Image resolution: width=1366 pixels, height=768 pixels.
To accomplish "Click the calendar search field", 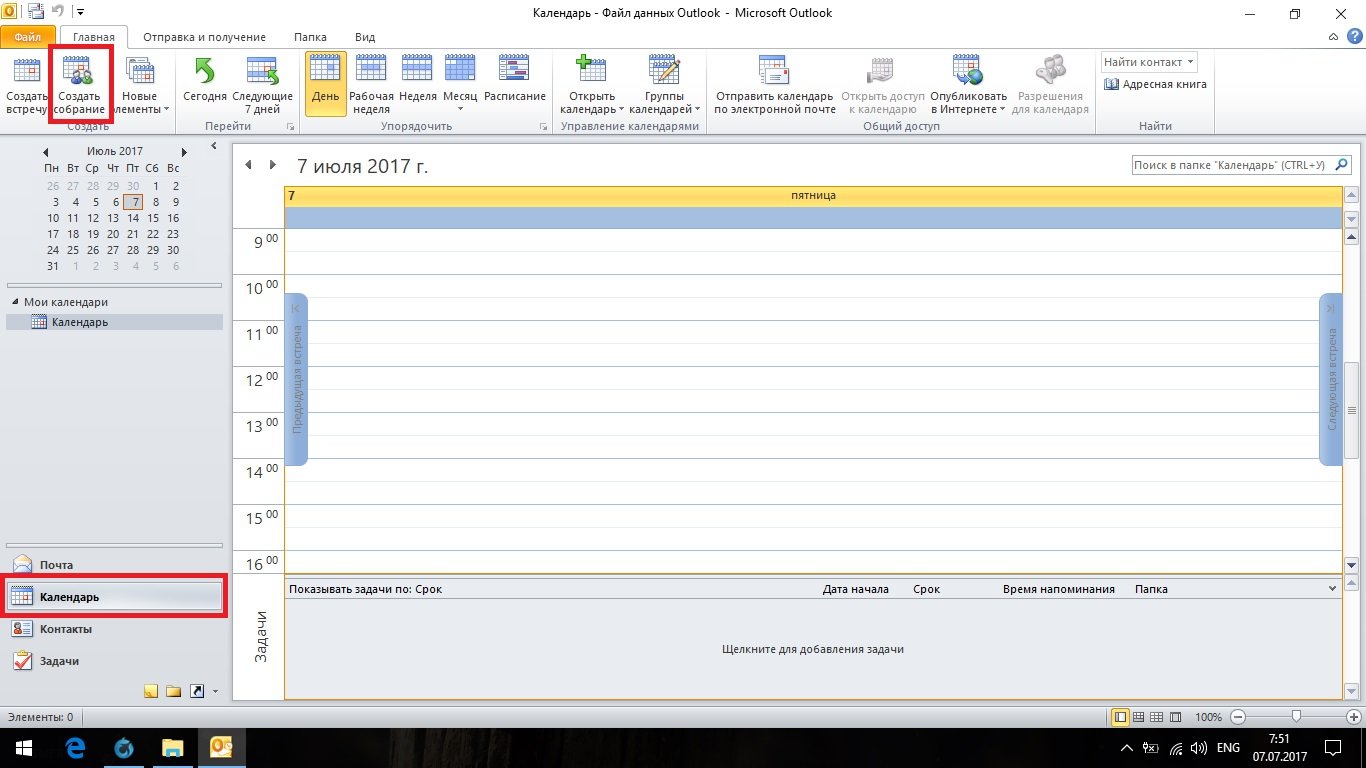I will [x=1232, y=165].
